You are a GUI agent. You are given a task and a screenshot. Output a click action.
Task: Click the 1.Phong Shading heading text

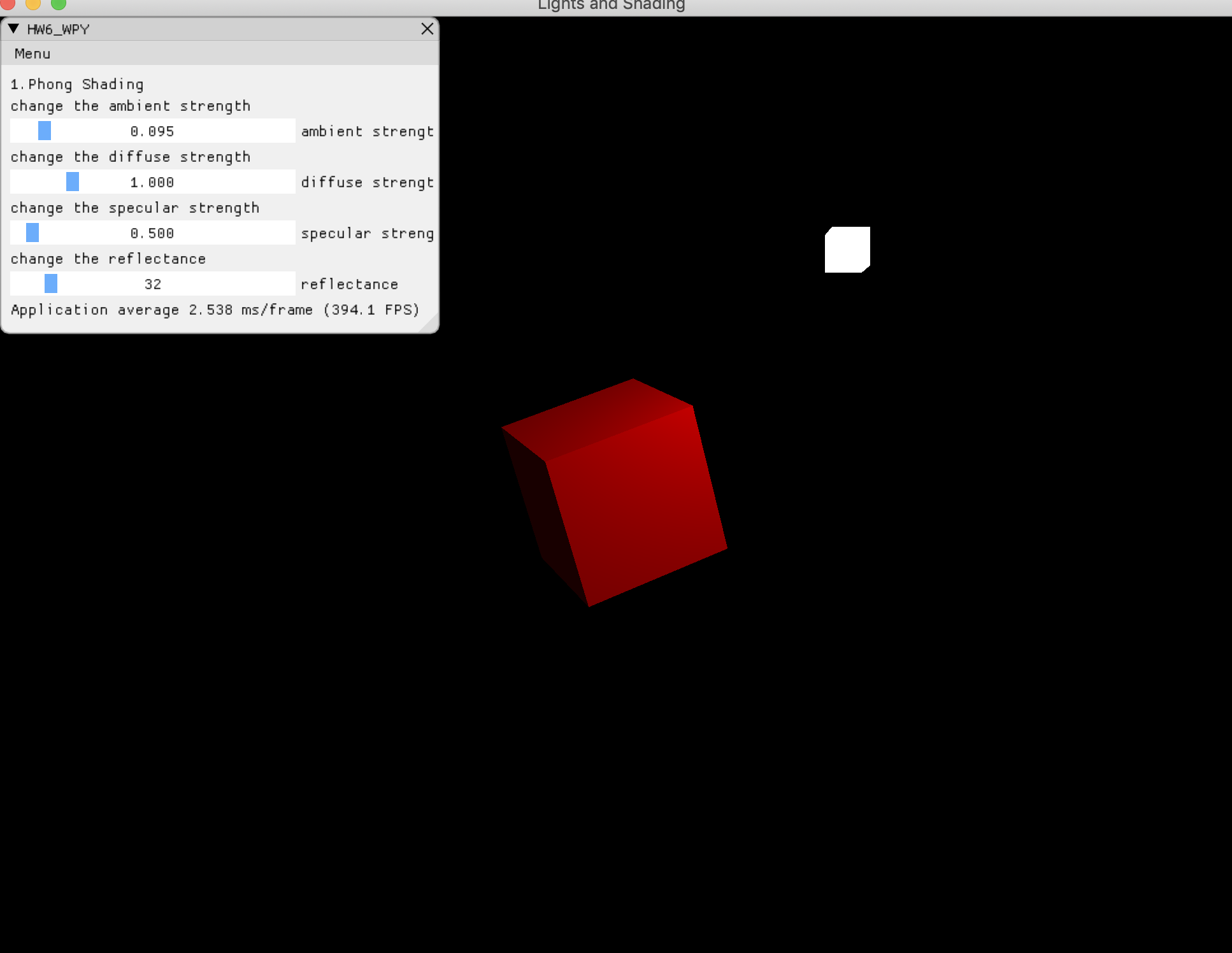77,84
